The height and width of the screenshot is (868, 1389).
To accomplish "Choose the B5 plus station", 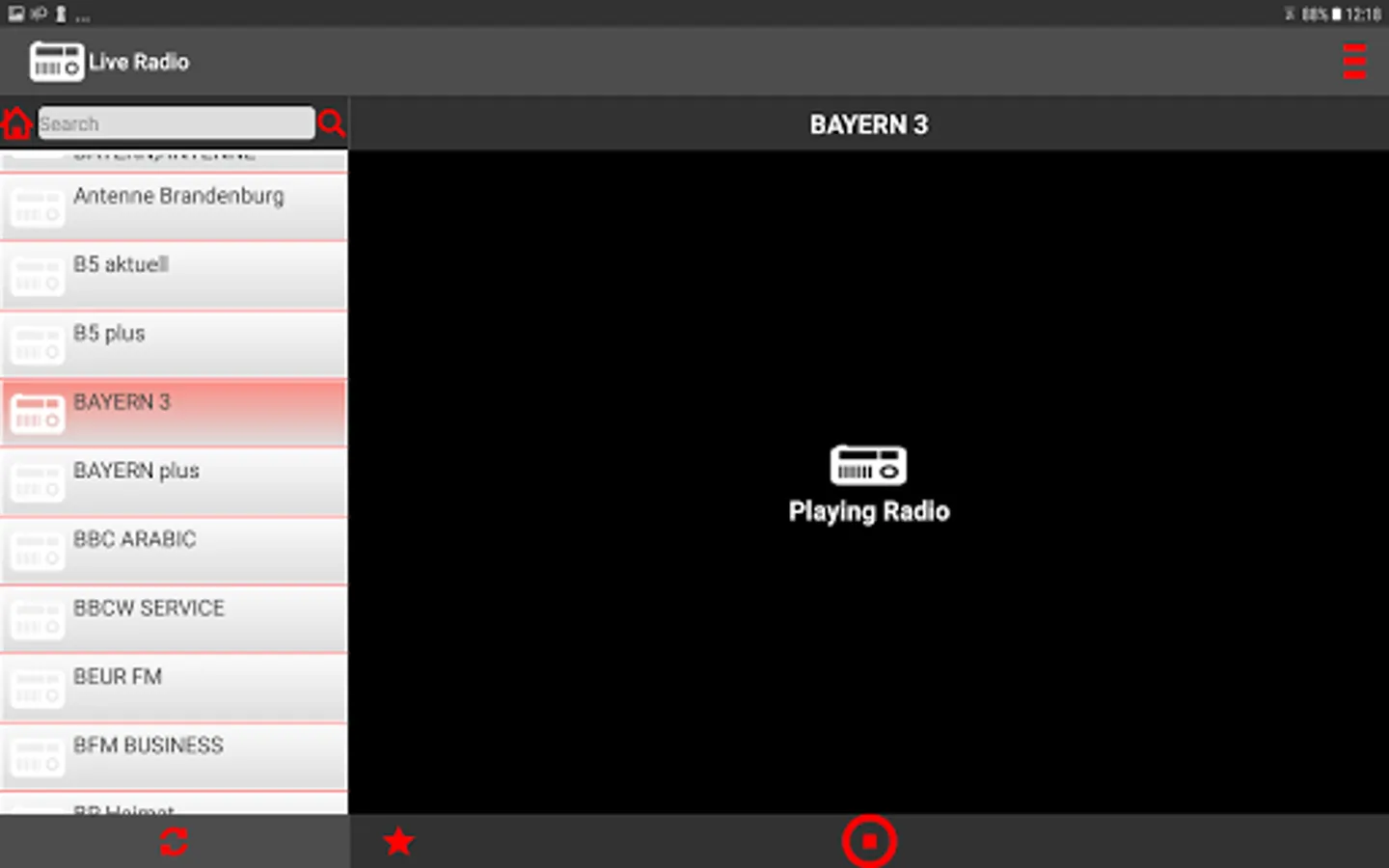I will (x=174, y=344).
